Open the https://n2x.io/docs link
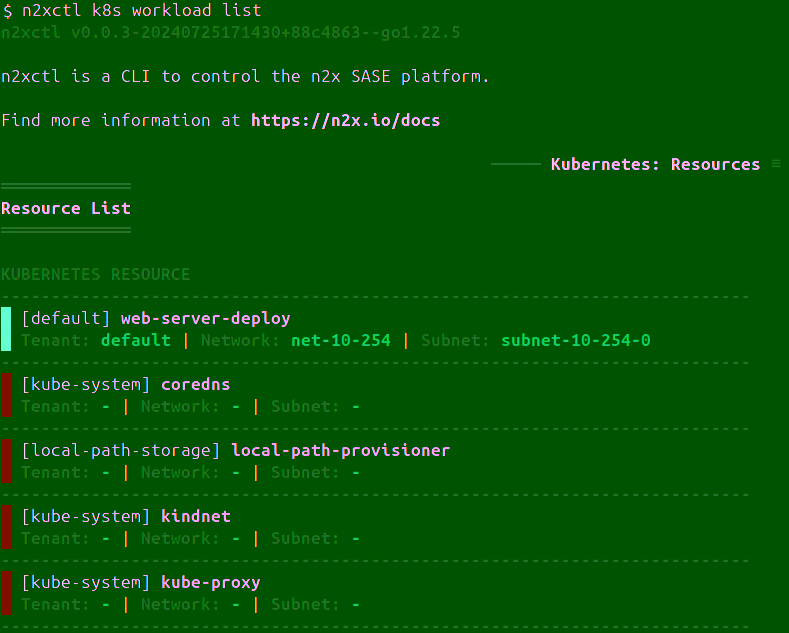Image resolution: width=789 pixels, height=633 pixels. click(345, 121)
